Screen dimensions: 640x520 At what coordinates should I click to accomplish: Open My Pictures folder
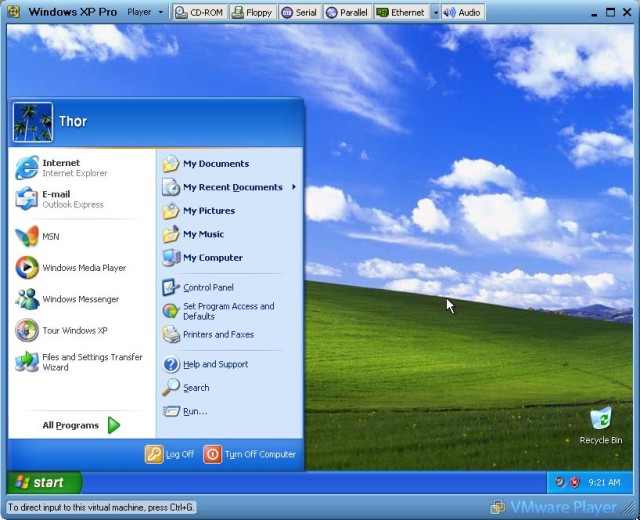point(198,211)
